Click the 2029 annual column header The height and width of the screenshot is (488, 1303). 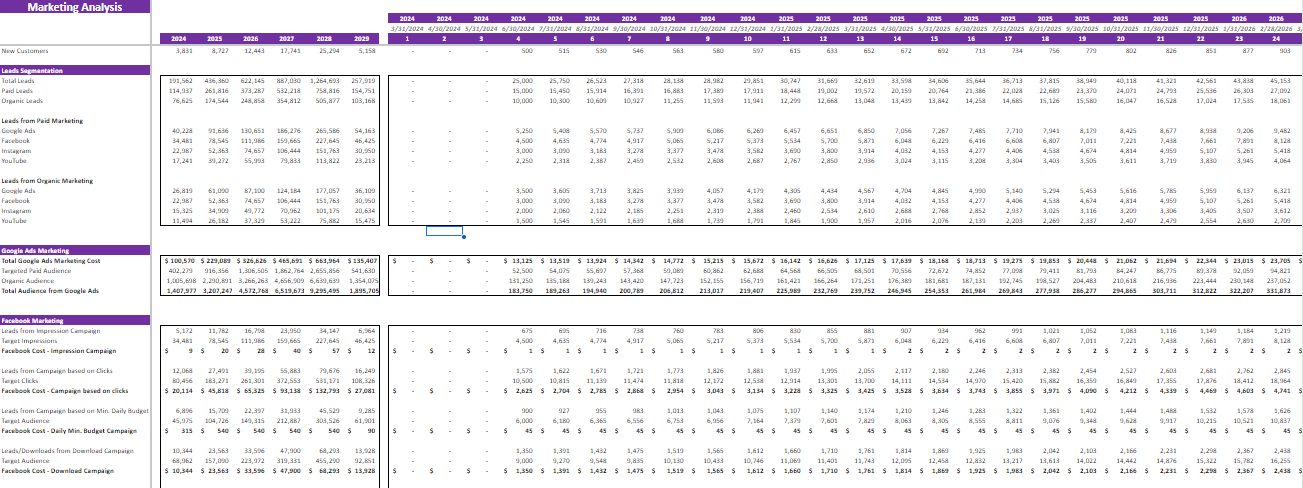click(x=365, y=39)
